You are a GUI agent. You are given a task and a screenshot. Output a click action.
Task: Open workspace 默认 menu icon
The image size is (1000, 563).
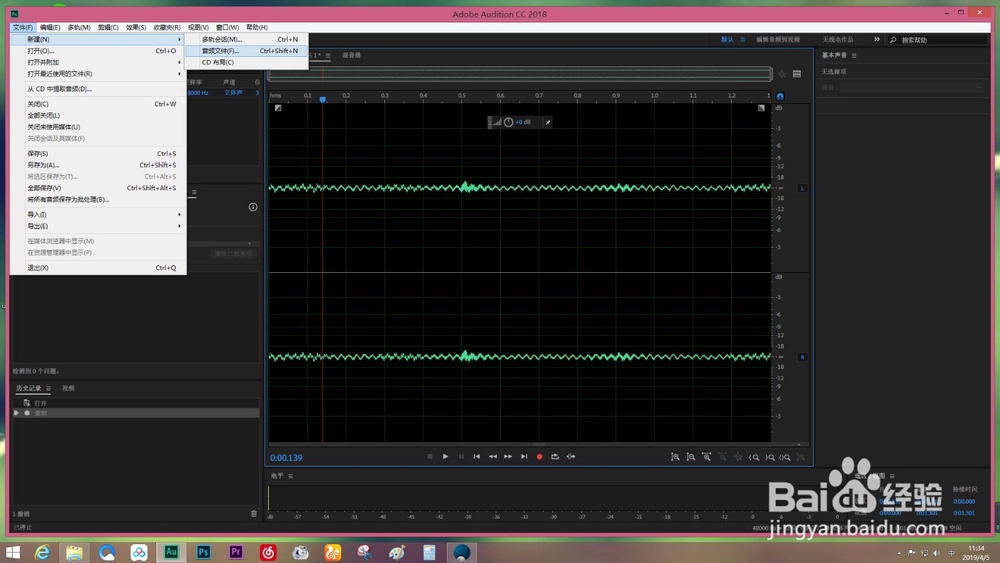pos(742,40)
